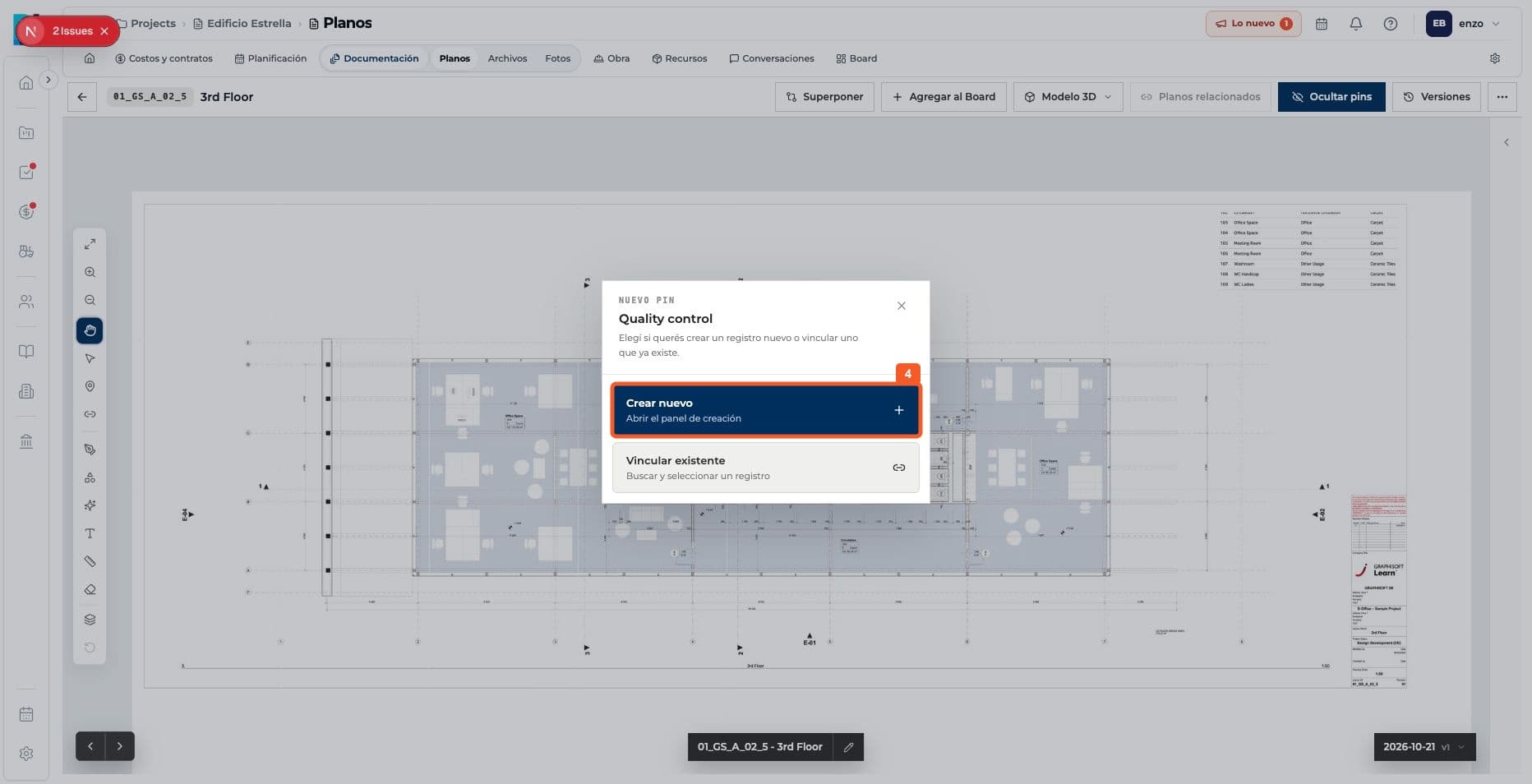Select the eraser tool
Image resolution: width=1532 pixels, height=784 pixels.
(90, 589)
